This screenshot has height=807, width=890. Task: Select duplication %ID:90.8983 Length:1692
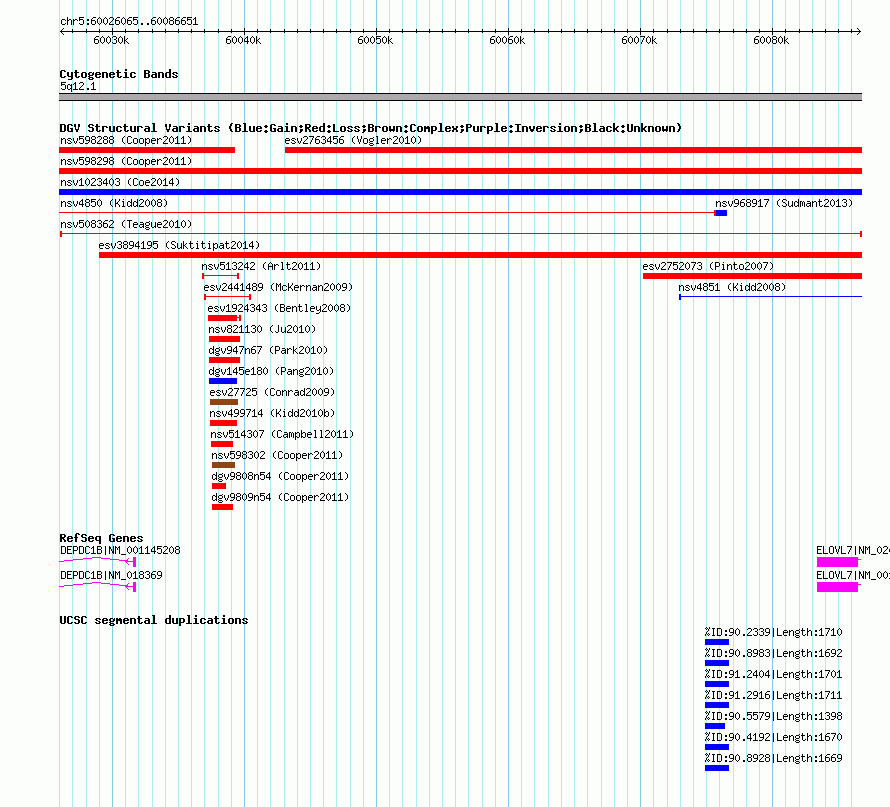point(774,653)
